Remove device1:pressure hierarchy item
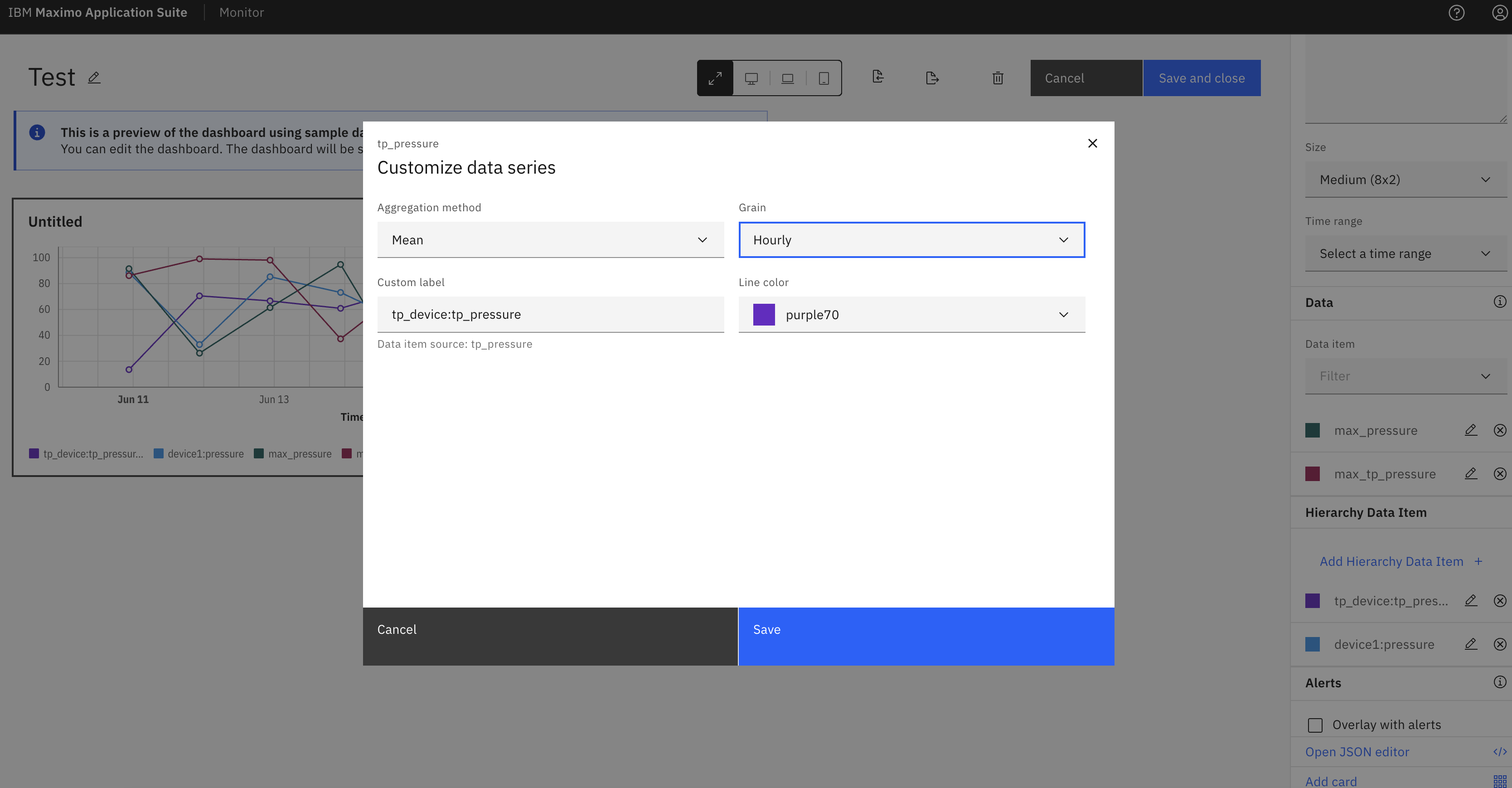Screen dimensions: 1512x788 click(1500, 644)
